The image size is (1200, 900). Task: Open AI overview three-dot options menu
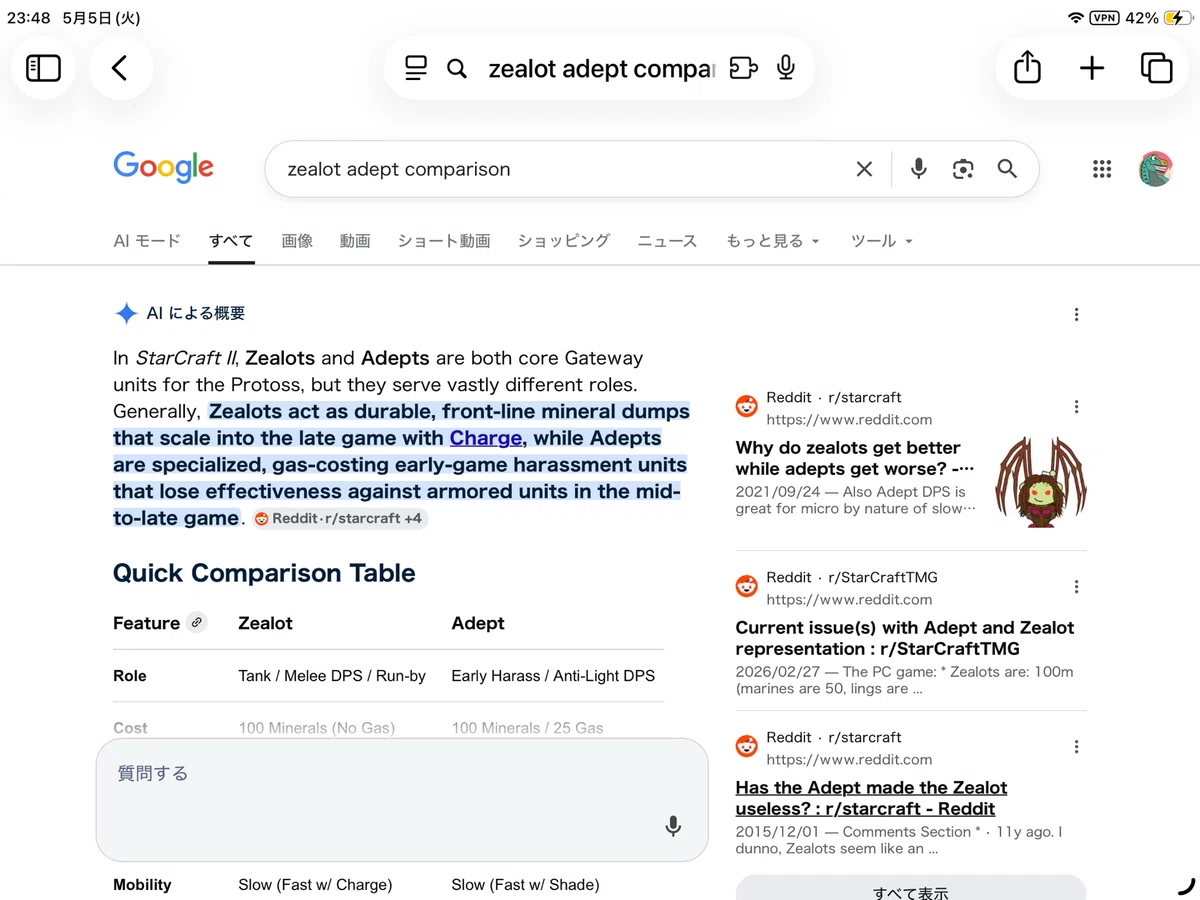point(1076,314)
